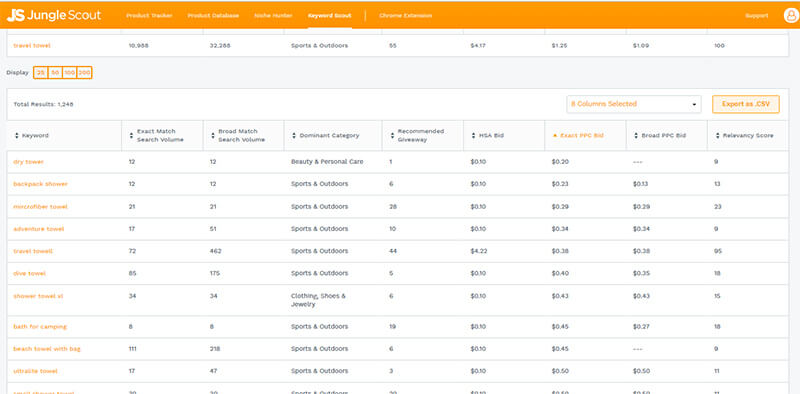Sort by Keyword column arrows
This screenshot has width=800, height=394.
pos(17,136)
